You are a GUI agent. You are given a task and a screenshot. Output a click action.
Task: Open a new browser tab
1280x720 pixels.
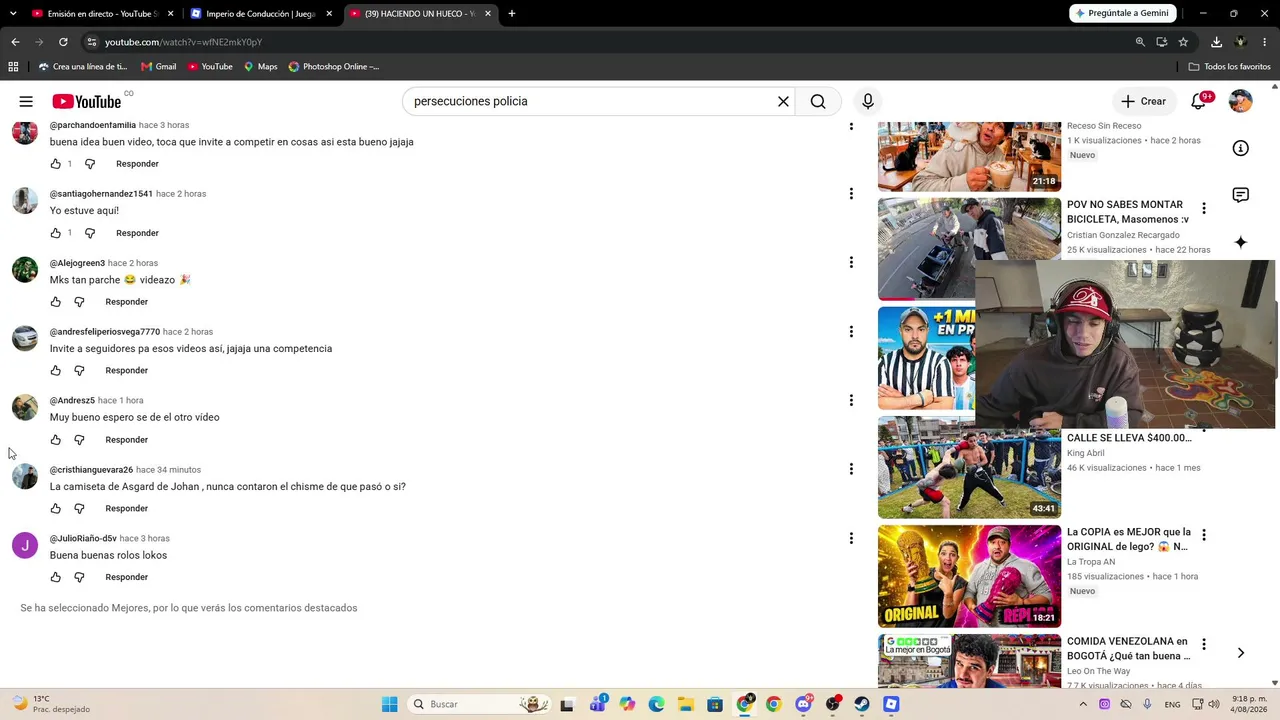(x=512, y=14)
